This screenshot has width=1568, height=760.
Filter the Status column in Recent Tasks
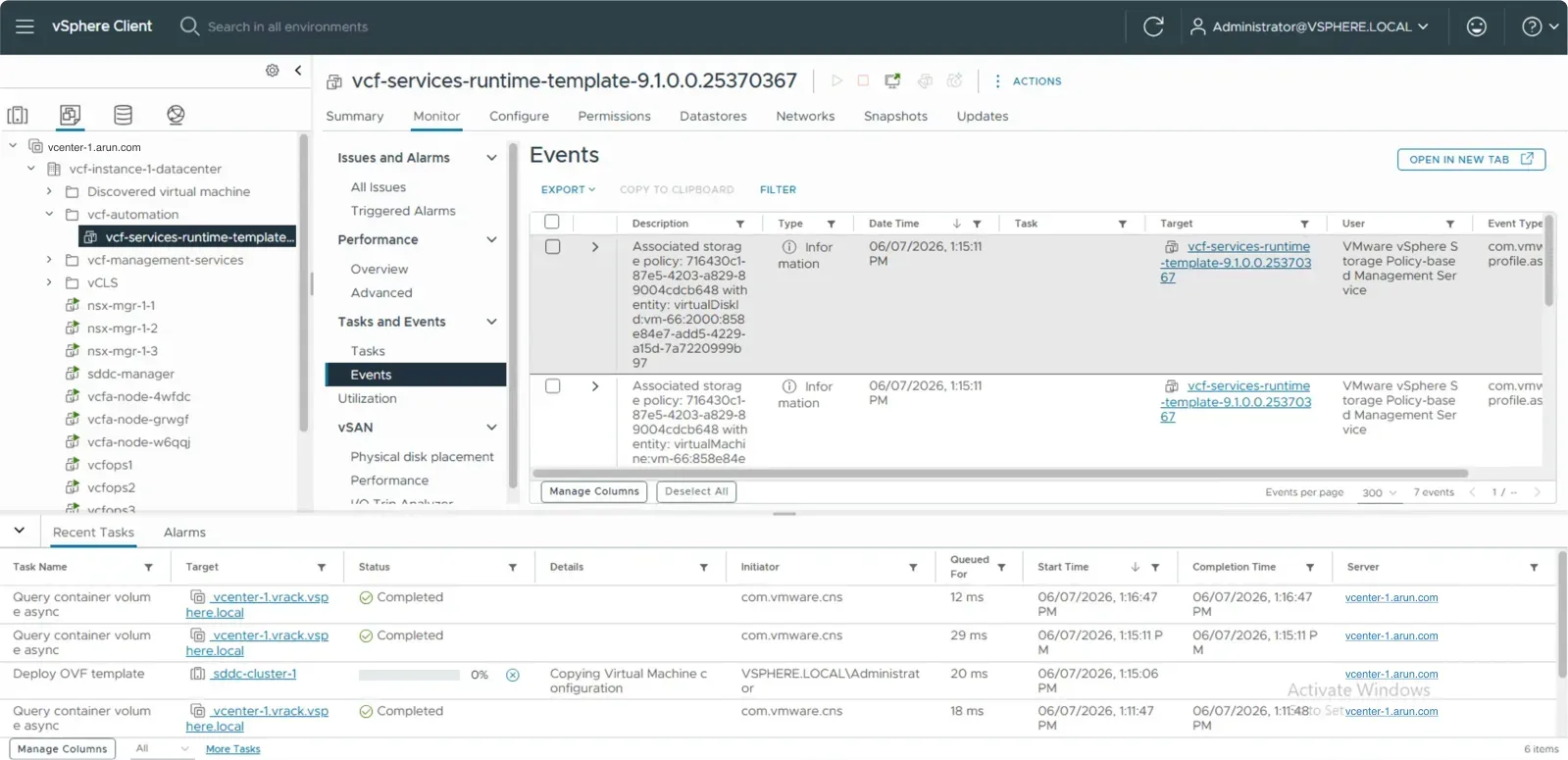(x=513, y=567)
